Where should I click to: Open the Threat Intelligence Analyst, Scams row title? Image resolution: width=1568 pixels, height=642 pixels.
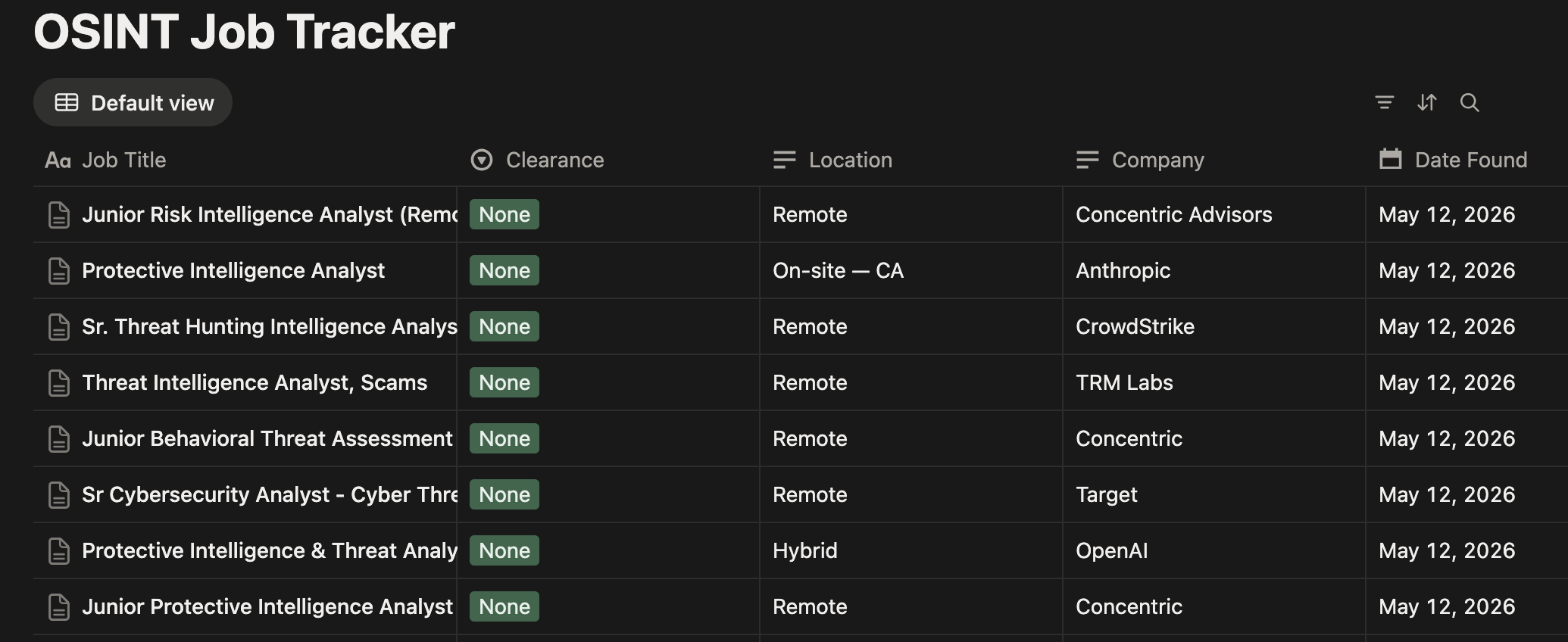tap(255, 382)
